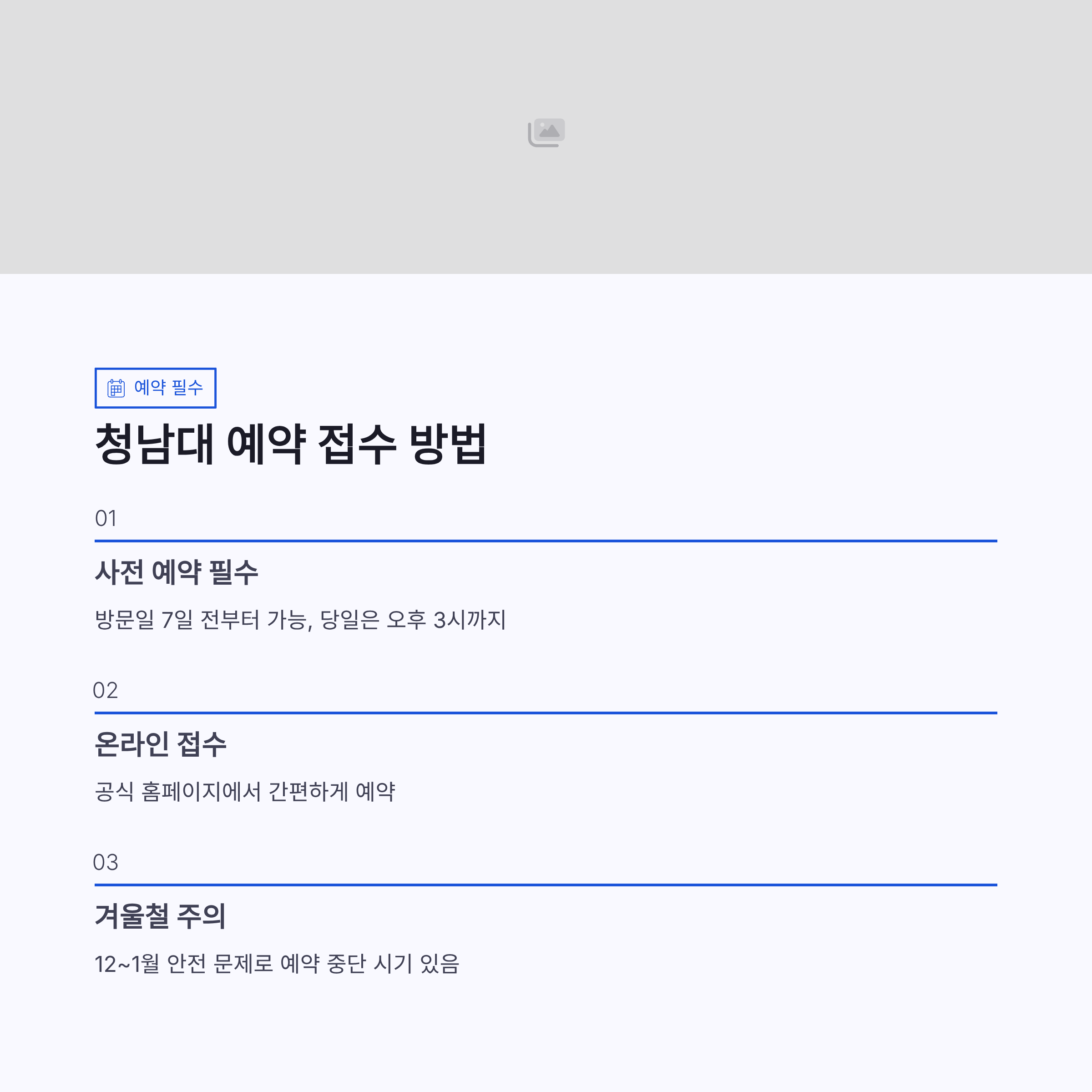Viewport: 1092px width, 1092px height.
Task: Click the 온라인 접수 heading
Action: (x=161, y=744)
